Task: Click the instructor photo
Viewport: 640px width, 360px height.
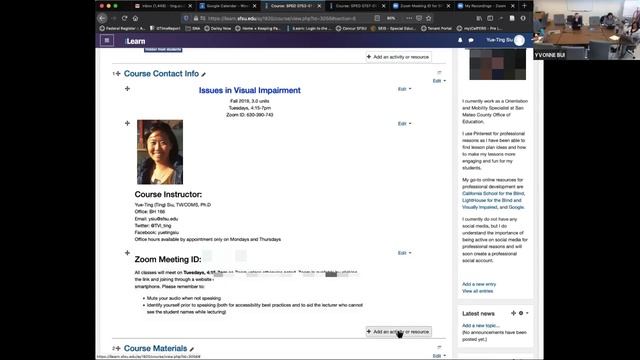Action: click(160, 152)
